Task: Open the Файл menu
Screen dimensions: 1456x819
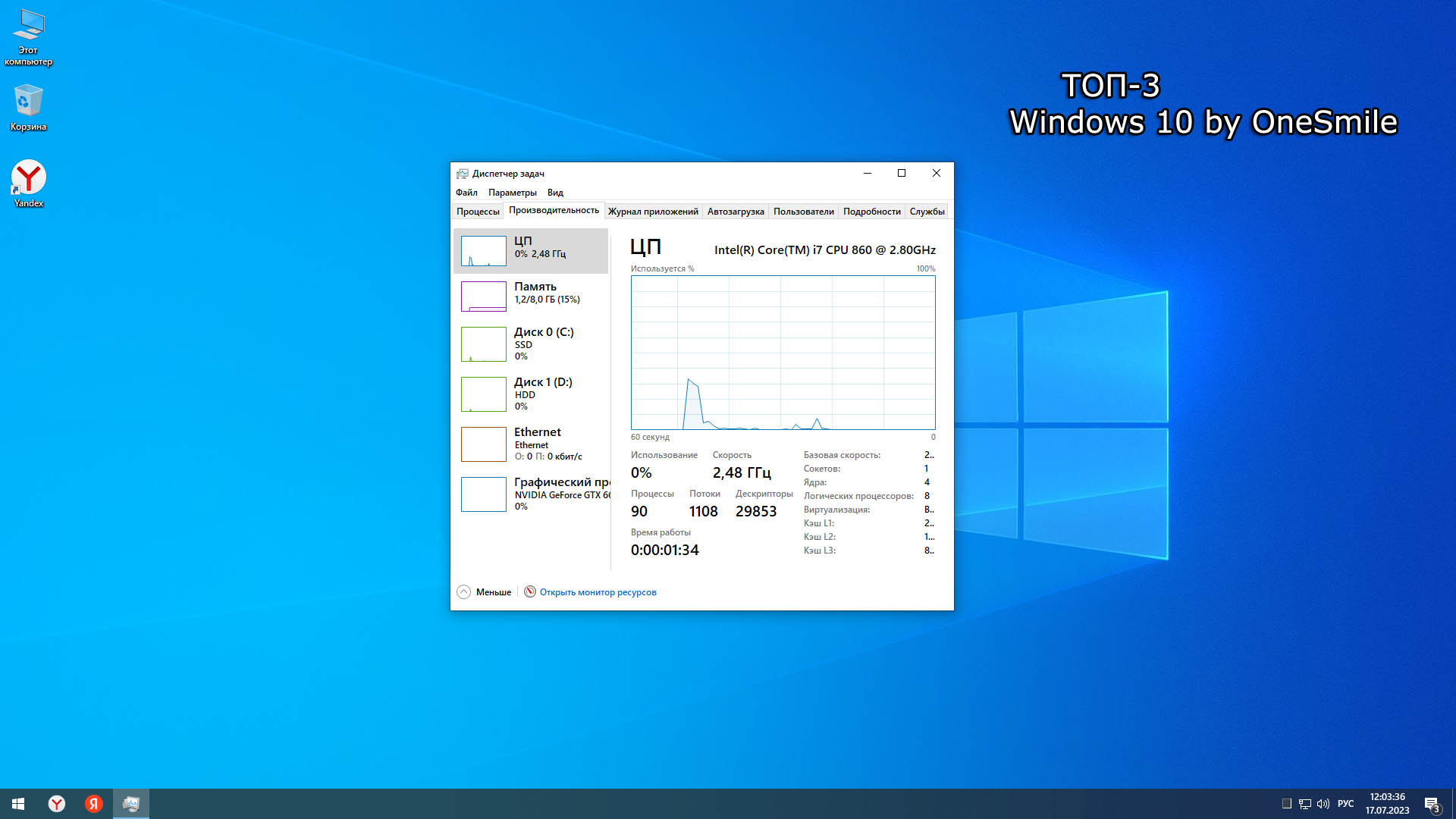Action: [x=466, y=193]
